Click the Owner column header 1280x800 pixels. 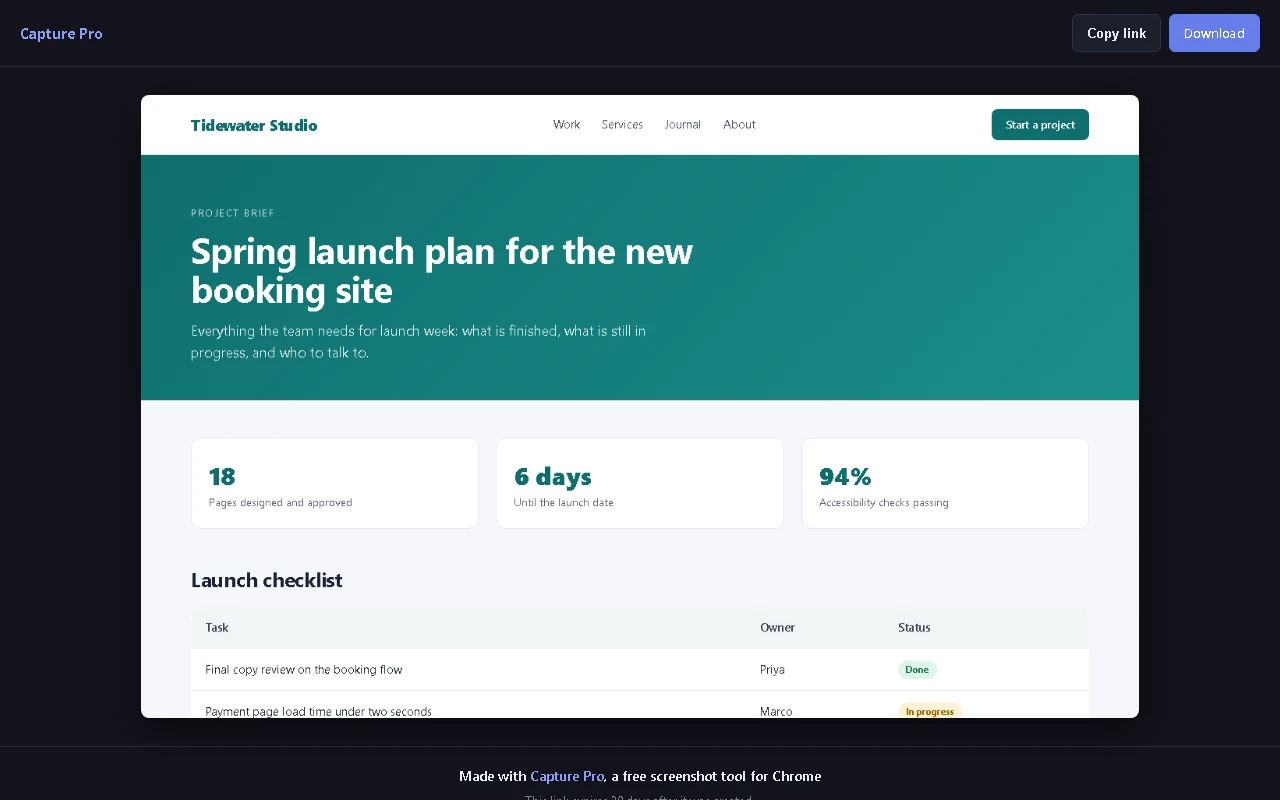777,628
